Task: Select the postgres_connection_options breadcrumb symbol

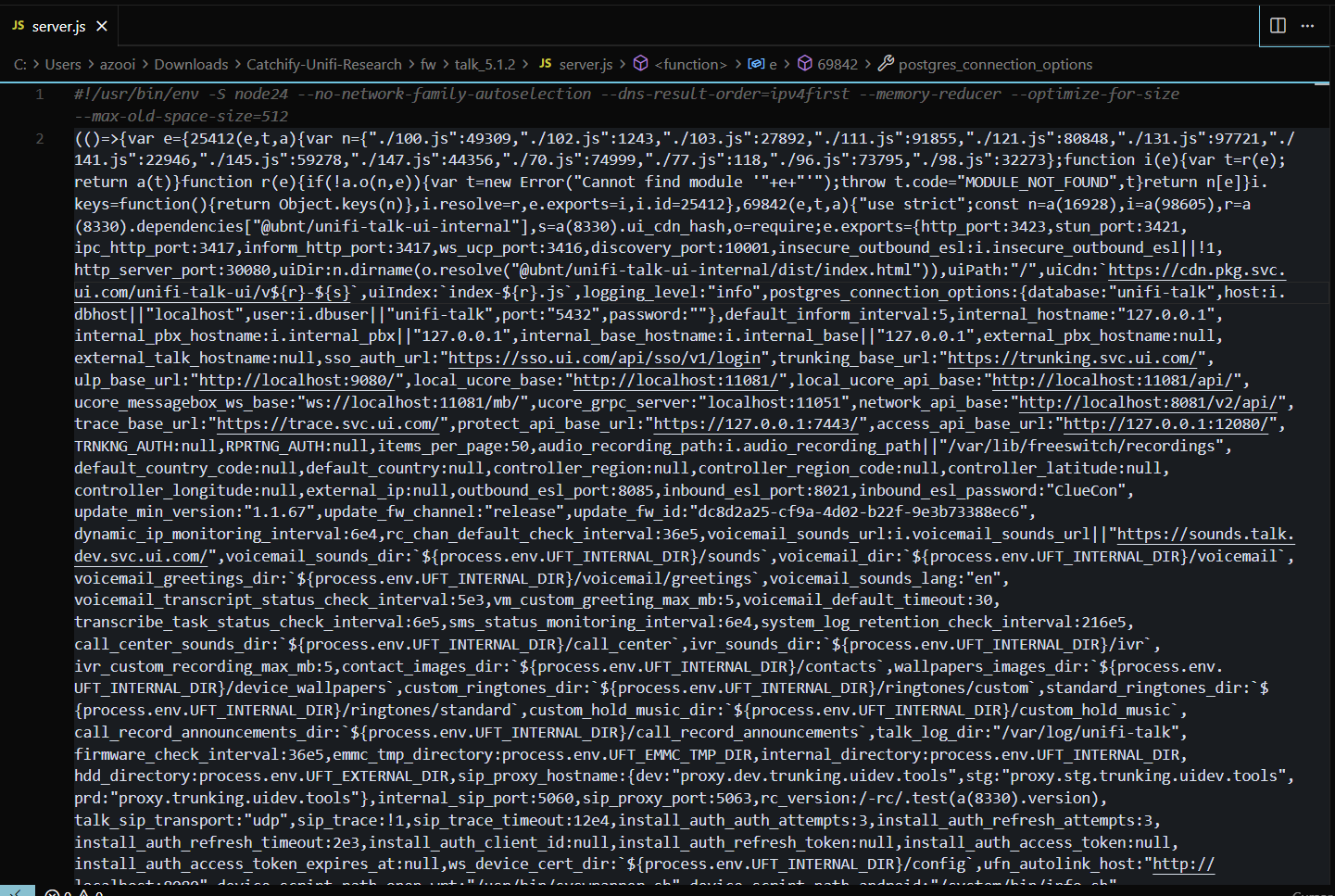Action: click(x=995, y=65)
